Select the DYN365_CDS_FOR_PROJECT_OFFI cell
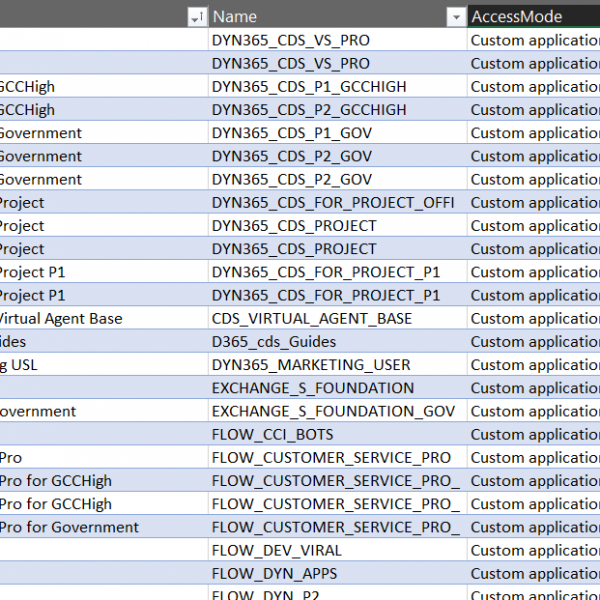 pos(338,202)
